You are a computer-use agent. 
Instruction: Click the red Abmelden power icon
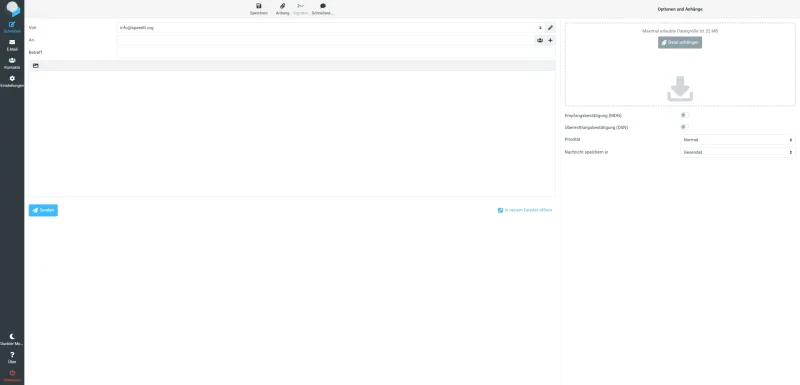pyautogui.click(x=12, y=376)
